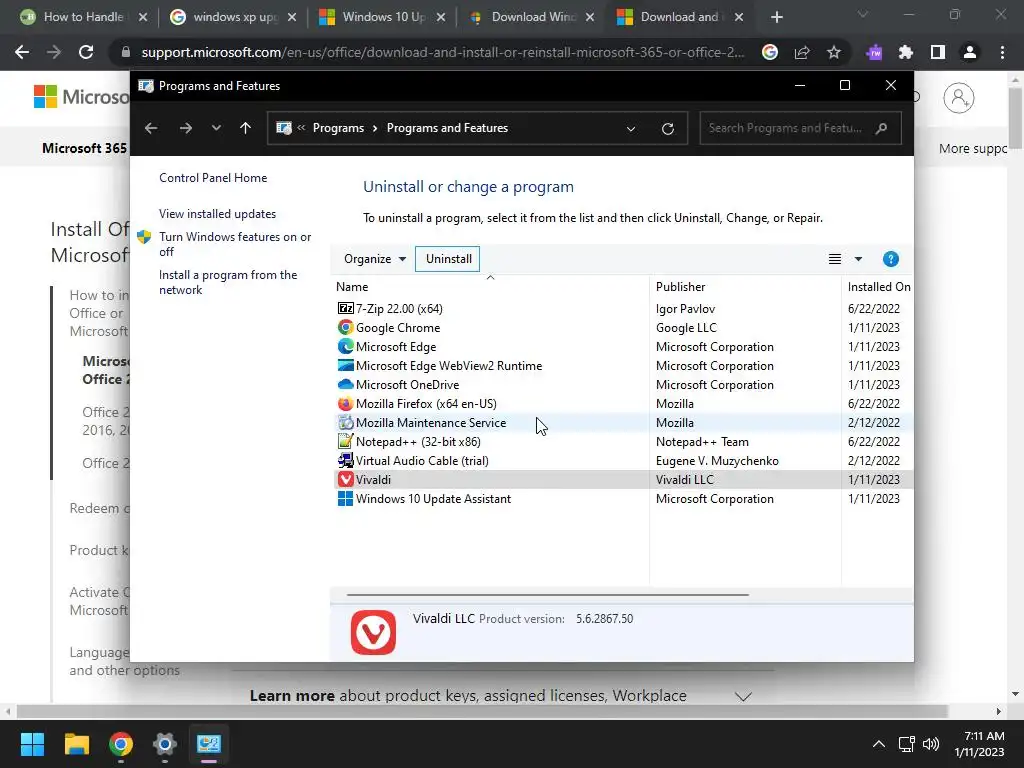Viewport: 1024px width, 768px height.
Task: Expand the view options dropdown arrow
Action: pyautogui.click(x=858, y=259)
